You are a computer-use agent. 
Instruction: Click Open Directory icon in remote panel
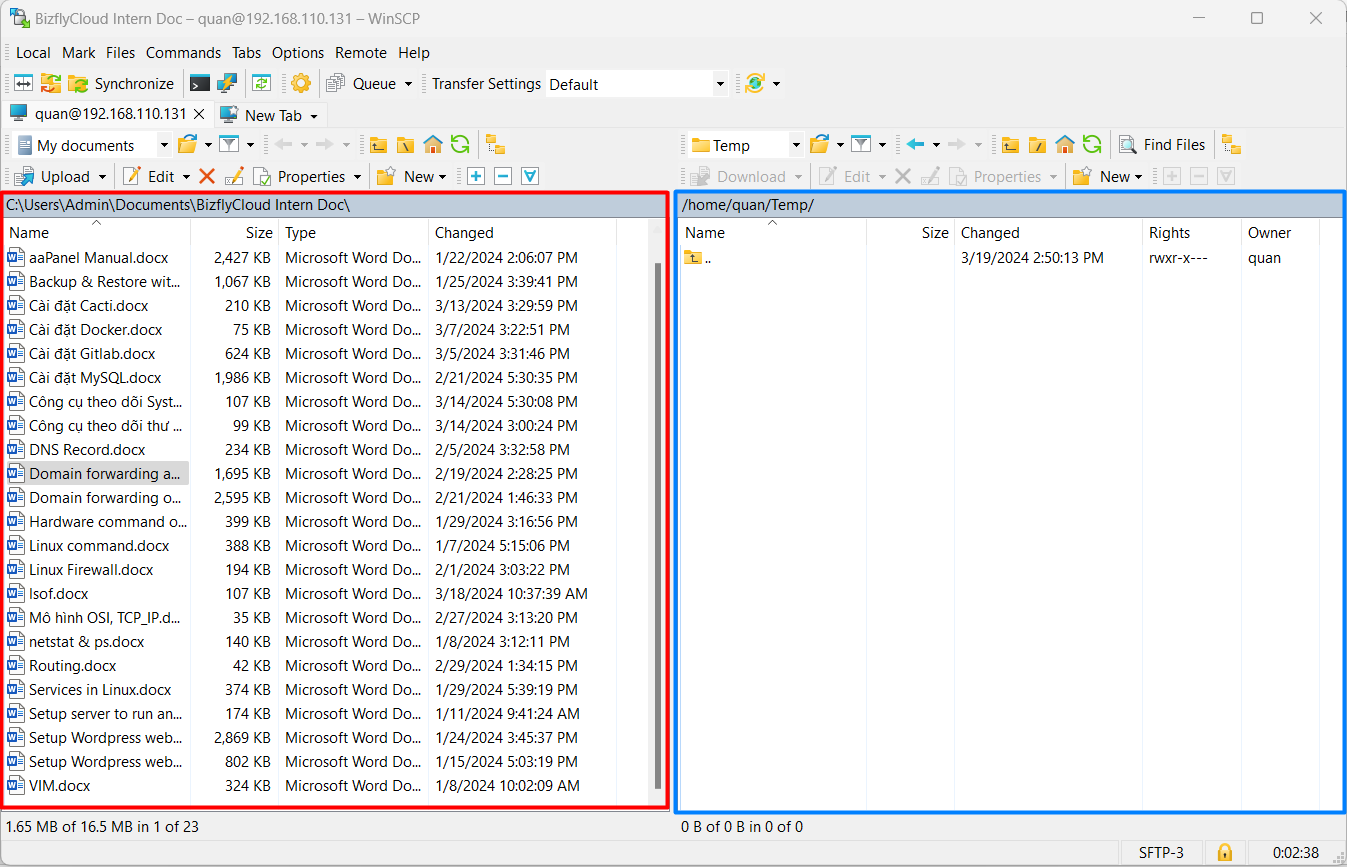tap(819, 145)
